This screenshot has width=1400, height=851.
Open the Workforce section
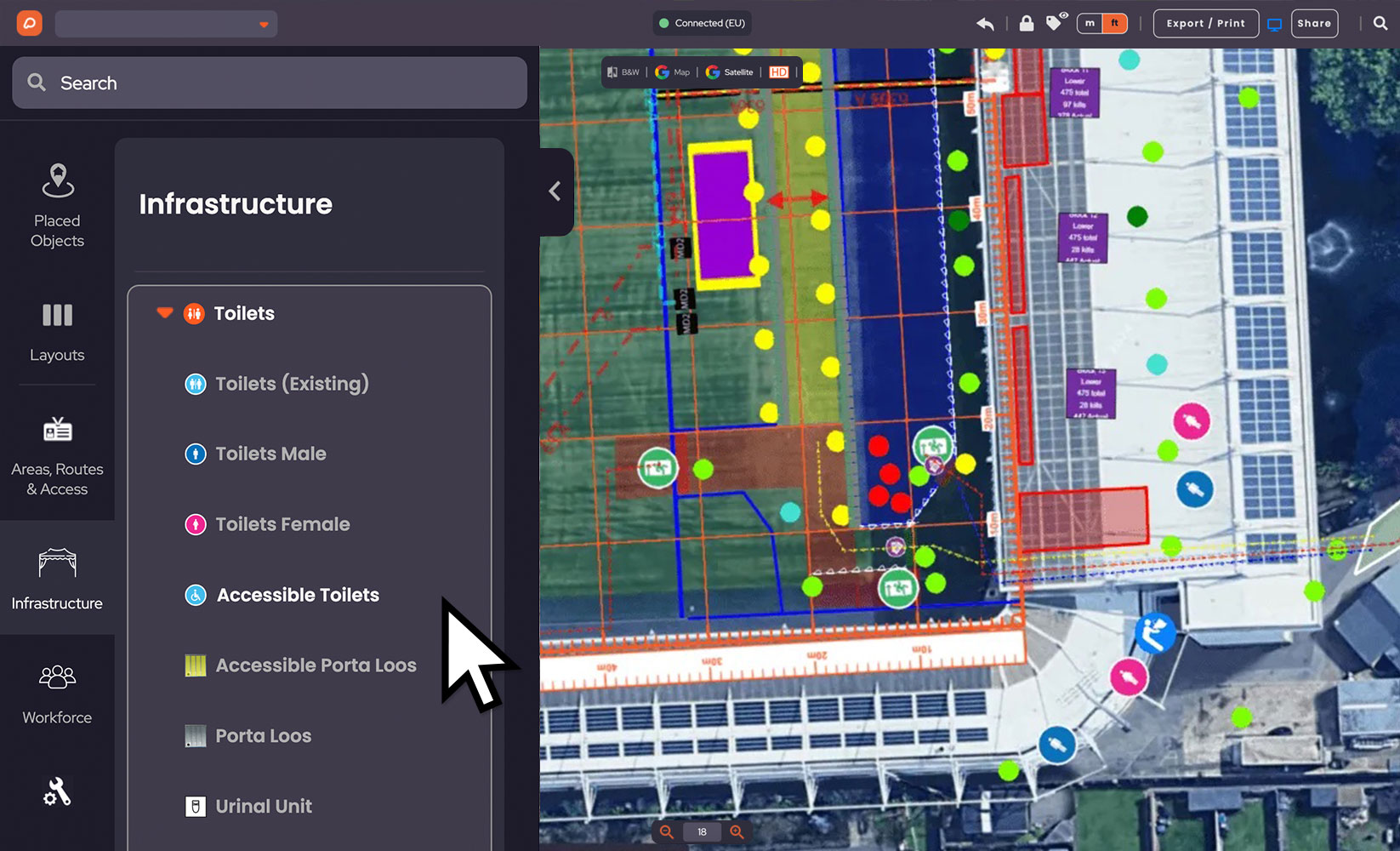click(57, 694)
